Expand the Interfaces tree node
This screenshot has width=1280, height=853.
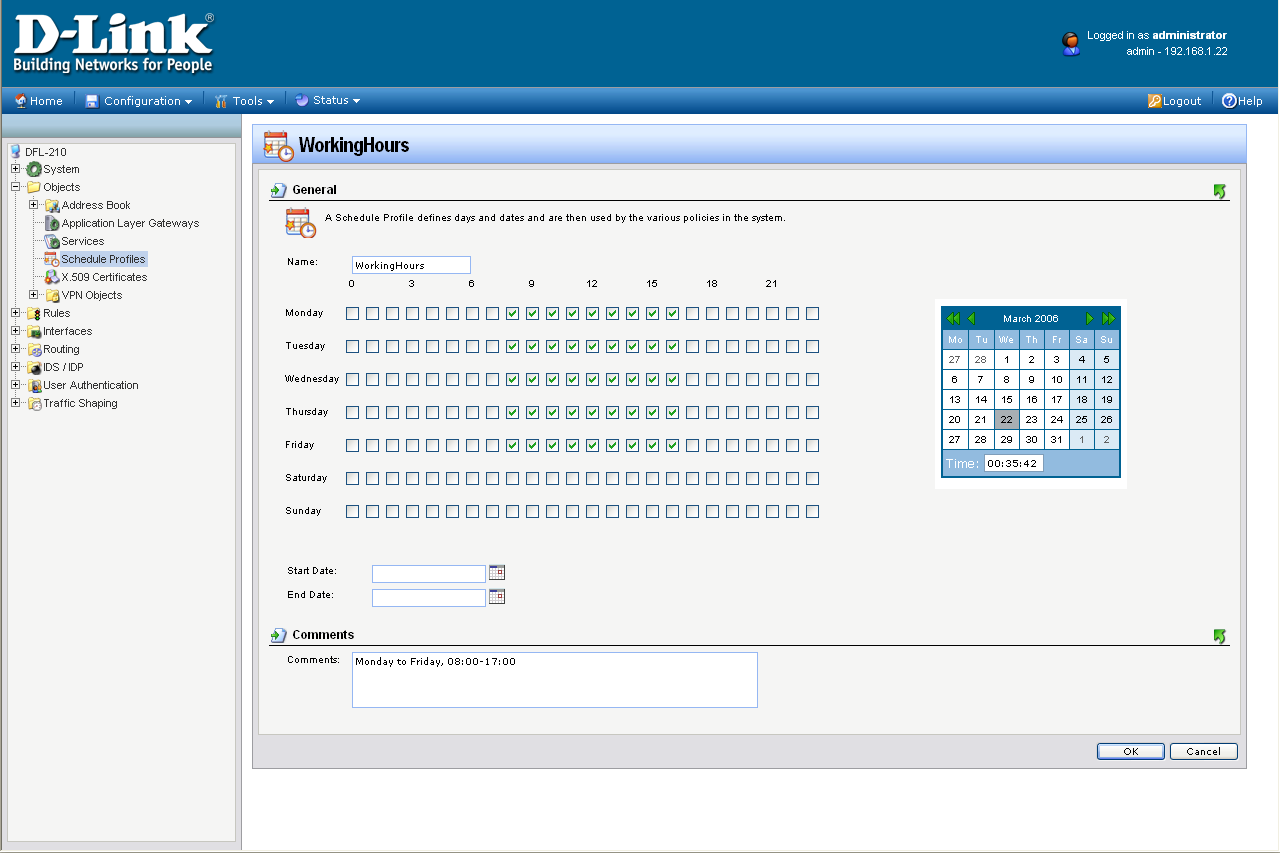pyautogui.click(x=16, y=331)
